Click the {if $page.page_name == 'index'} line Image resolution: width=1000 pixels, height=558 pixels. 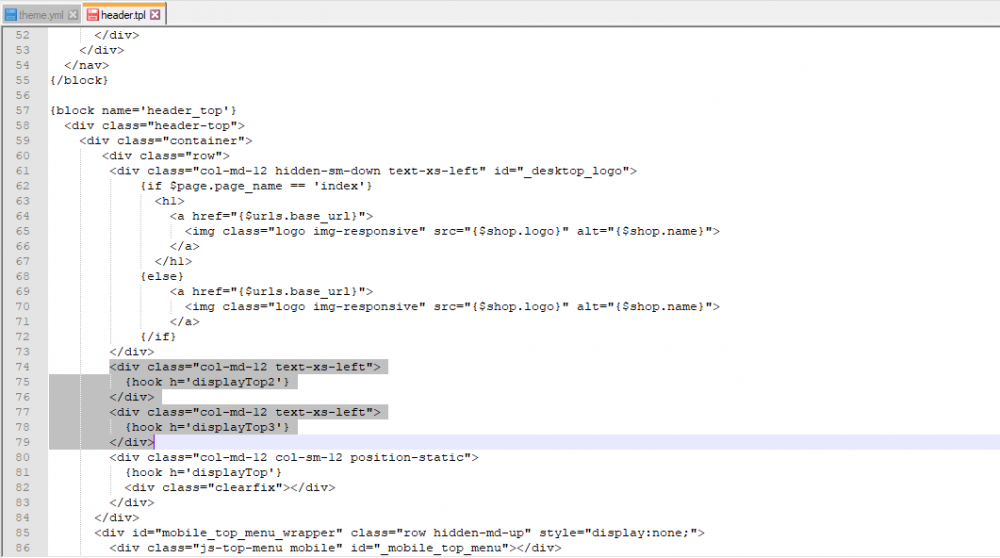(x=256, y=186)
